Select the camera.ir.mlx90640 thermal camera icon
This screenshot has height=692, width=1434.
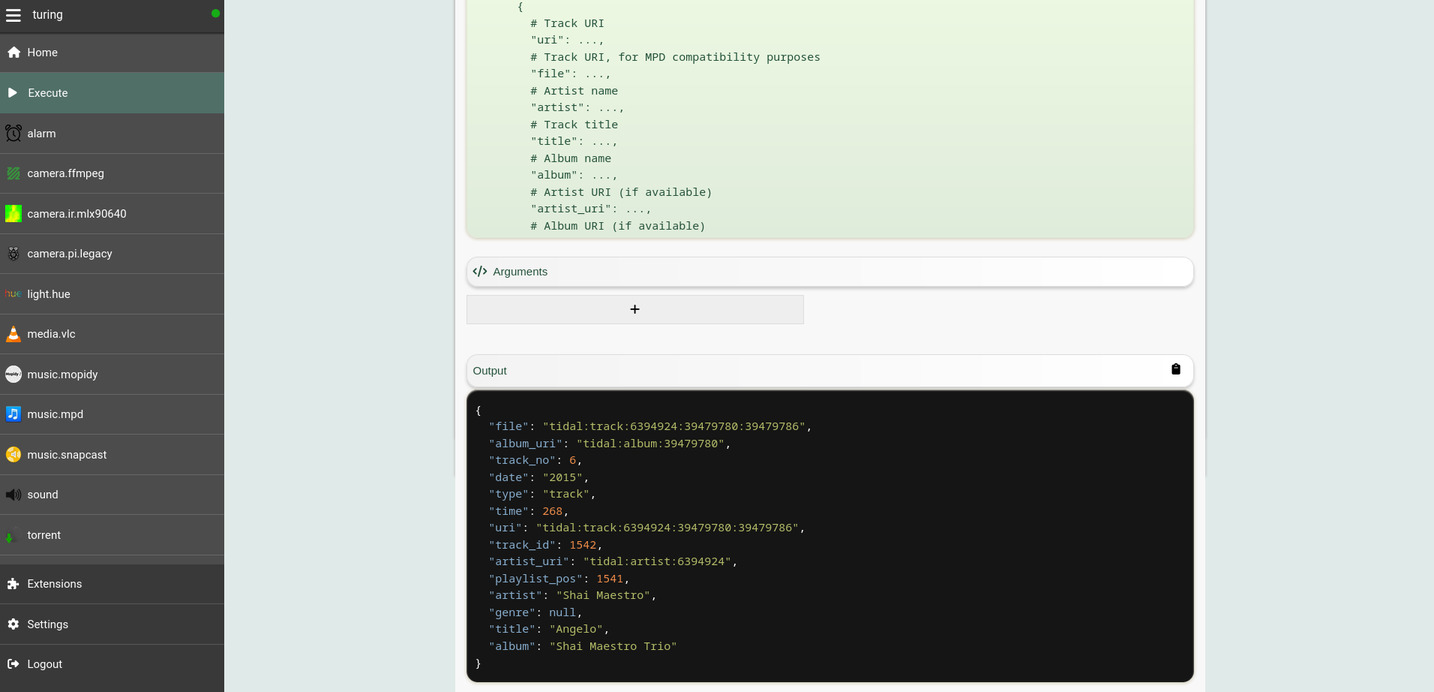pos(13,213)
